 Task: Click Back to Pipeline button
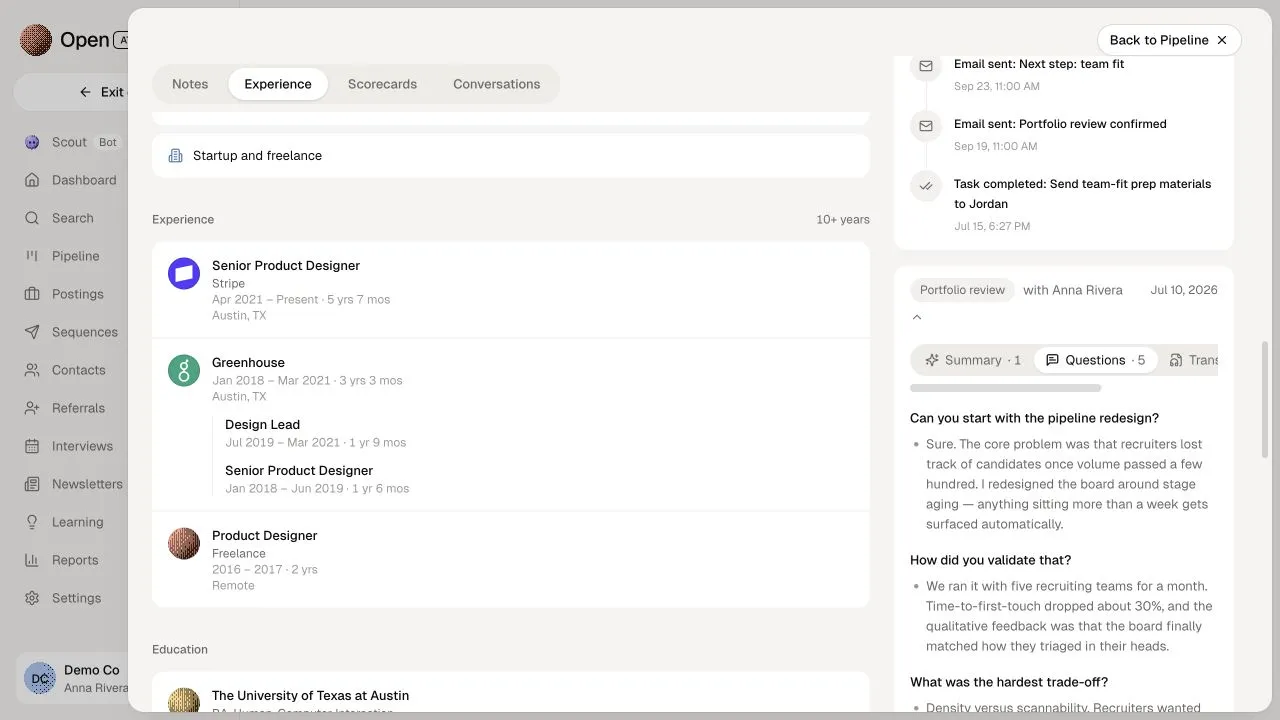(x=1169, y=40)
